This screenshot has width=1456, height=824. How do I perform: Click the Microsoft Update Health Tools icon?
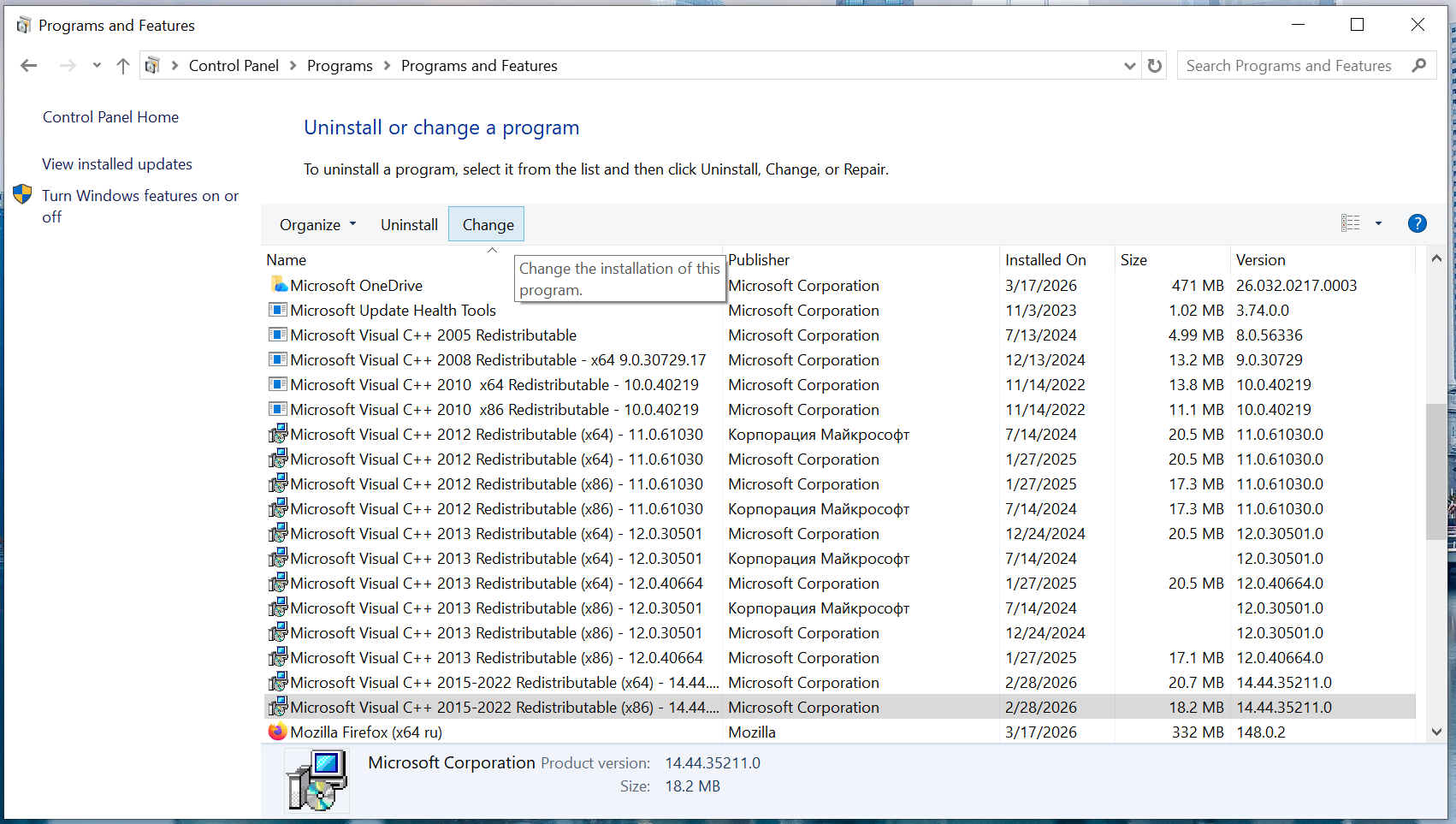[278, 310]
